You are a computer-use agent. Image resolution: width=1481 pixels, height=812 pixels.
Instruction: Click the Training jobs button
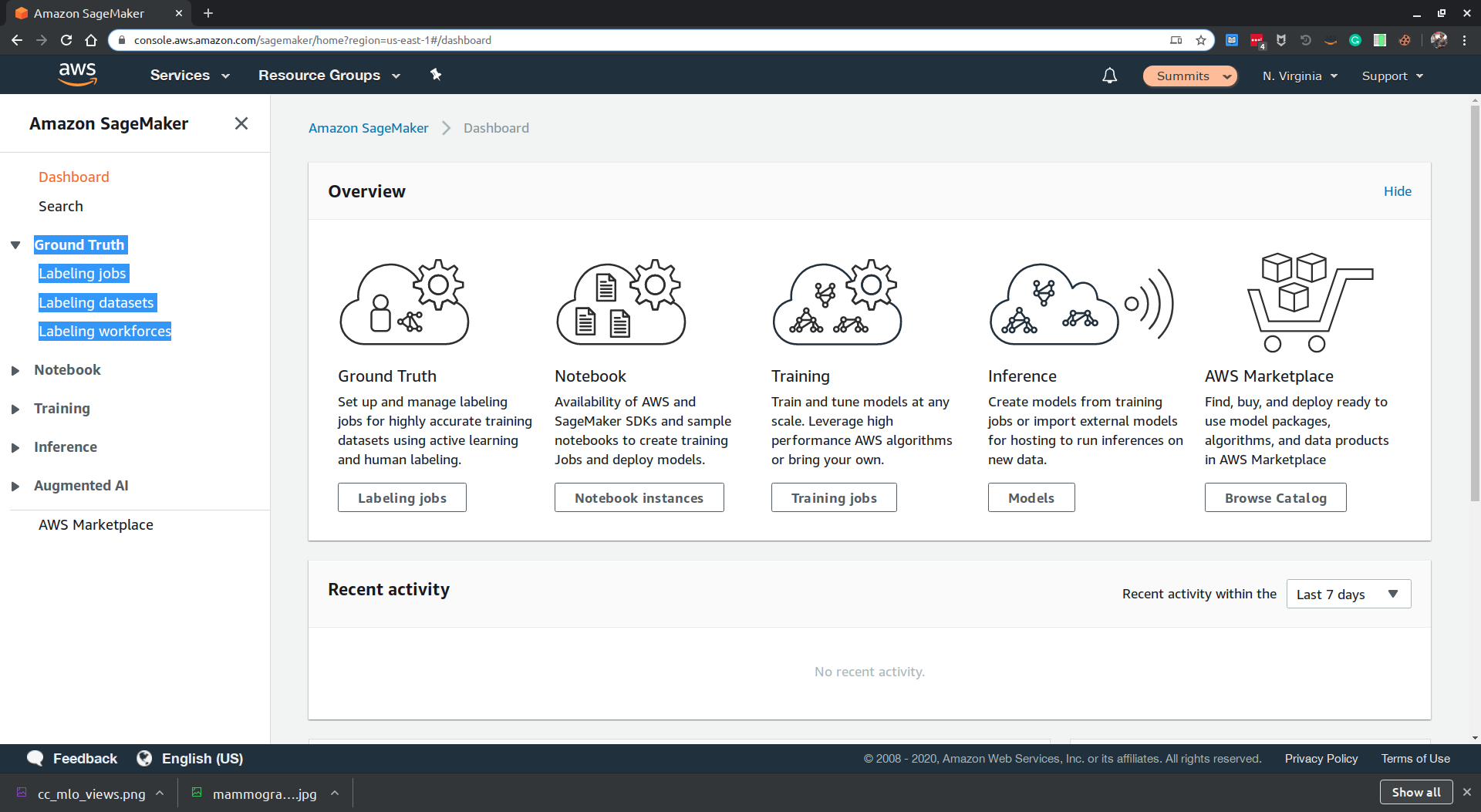[x=834, y=497]
